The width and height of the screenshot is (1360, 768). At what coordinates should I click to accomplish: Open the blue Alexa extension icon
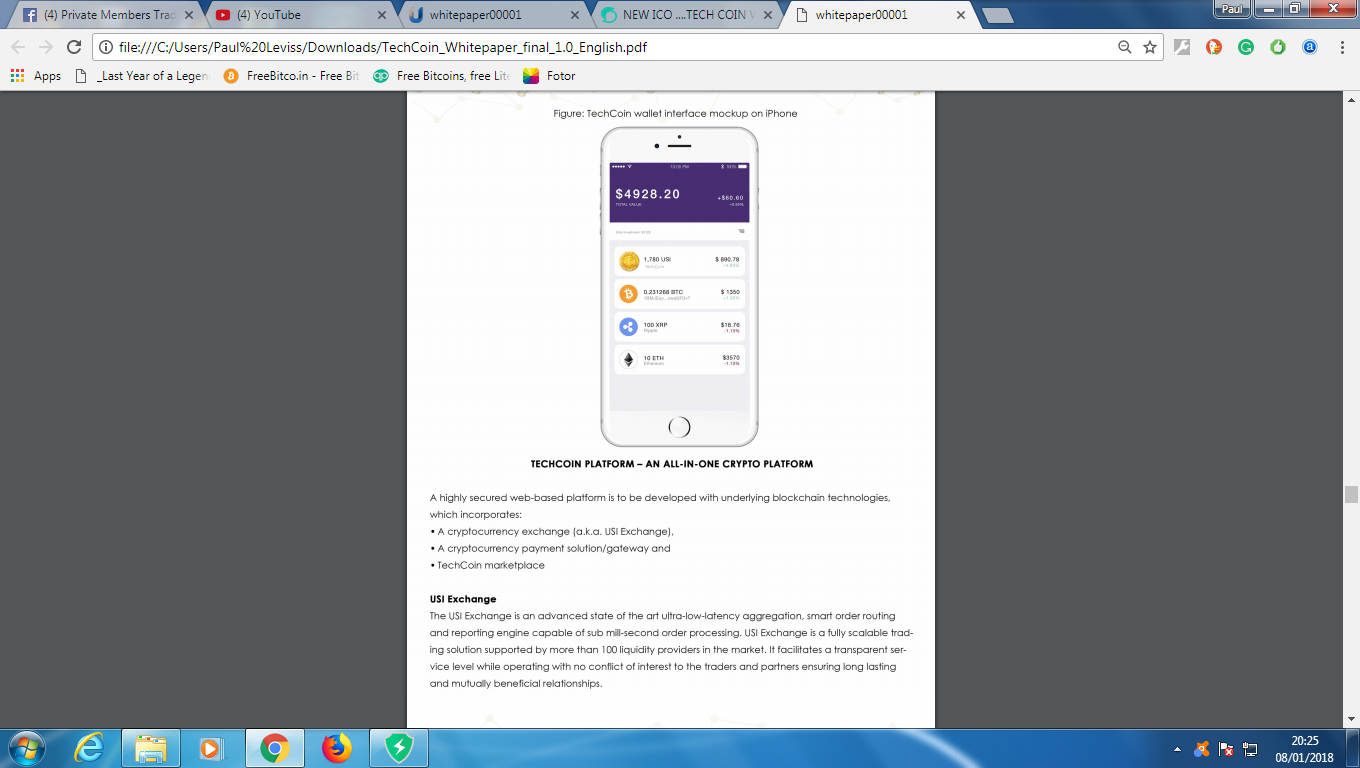(1310, 47)
